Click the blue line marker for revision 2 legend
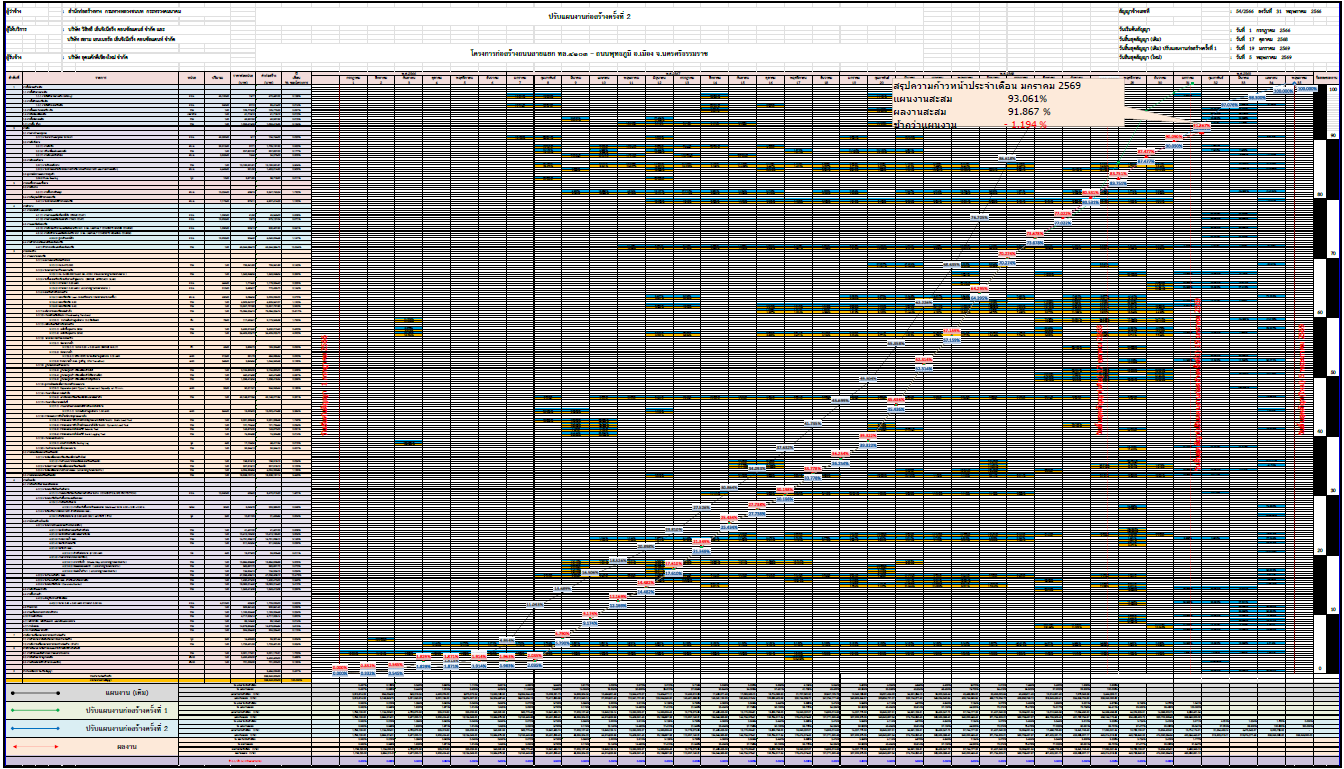This screenshot has height=769, width=1344. pos(35,728)
